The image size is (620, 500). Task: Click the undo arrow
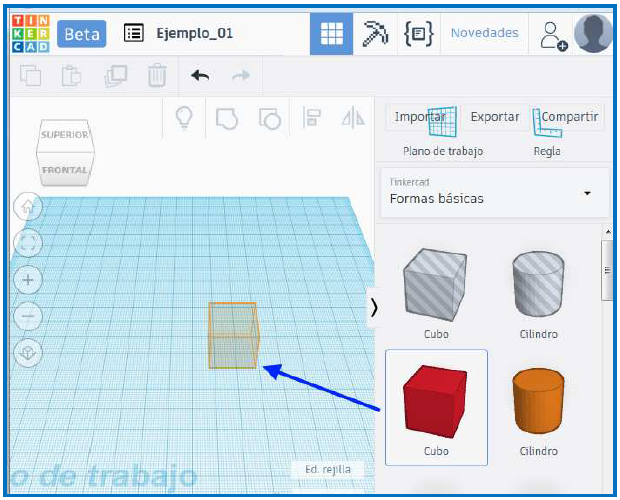pyautogui.click(x=200, y=75)
